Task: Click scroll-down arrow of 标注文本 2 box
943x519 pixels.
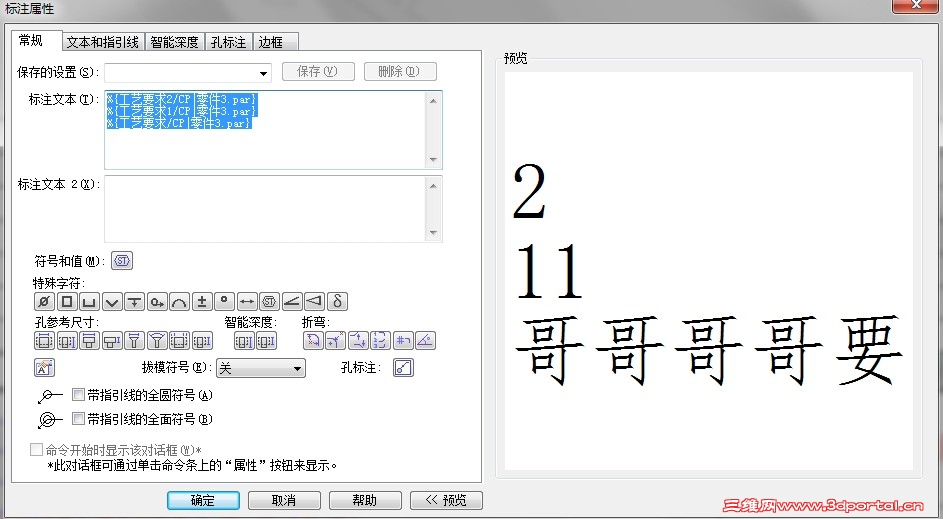Action: (434, 233)
